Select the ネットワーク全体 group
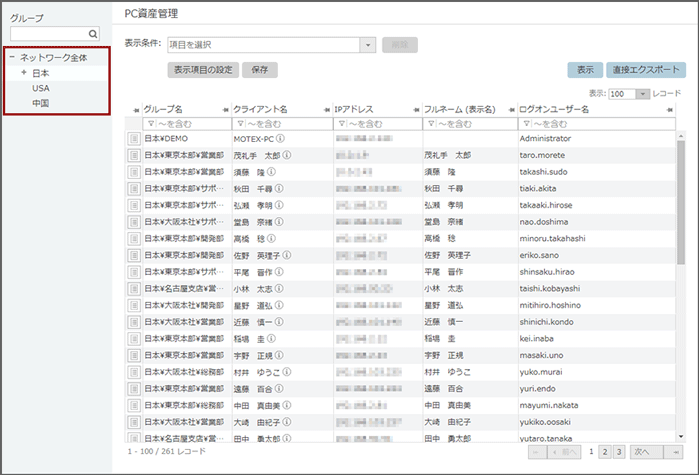 53,57
